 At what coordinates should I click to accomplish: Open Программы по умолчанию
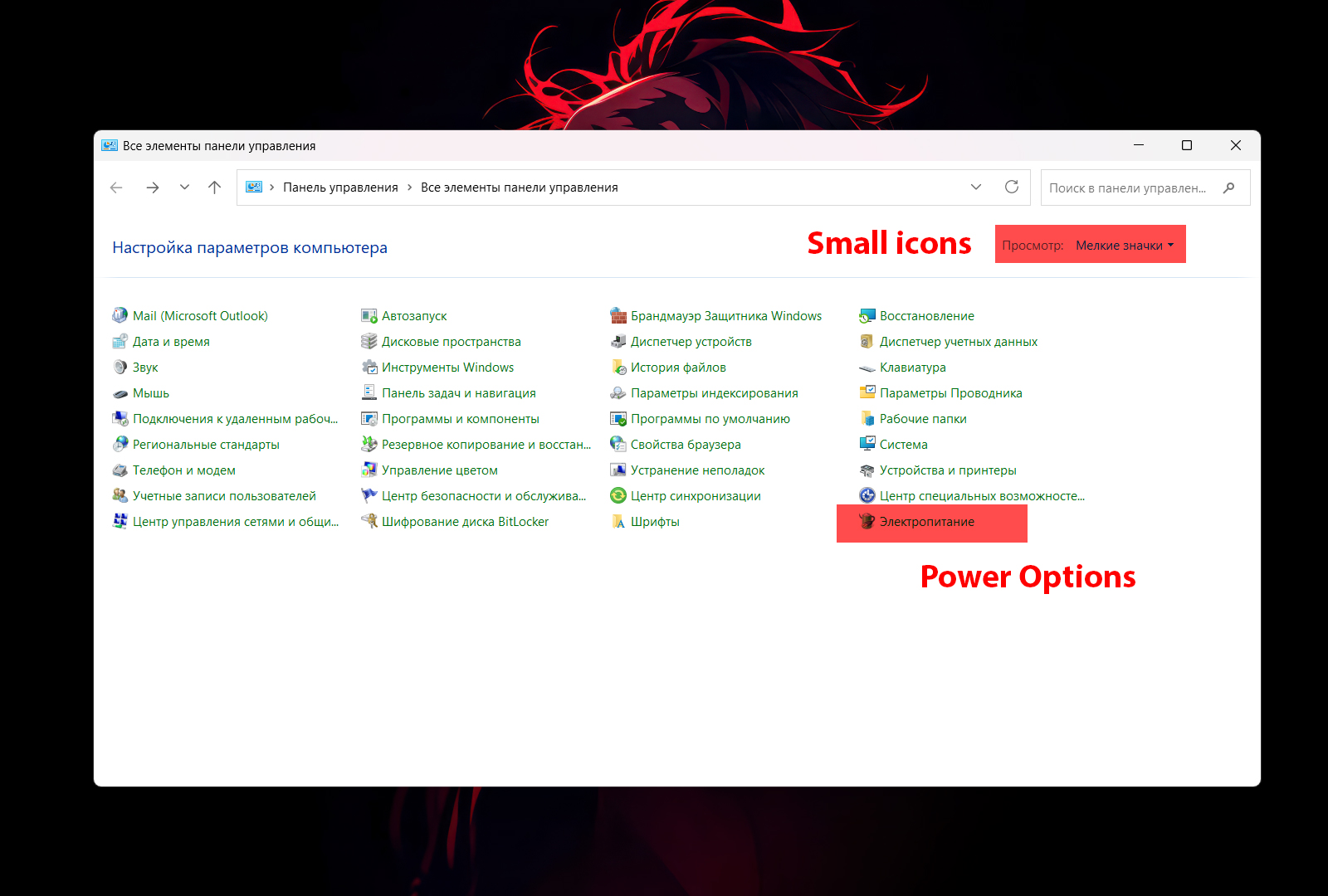(x=710, y=419)
